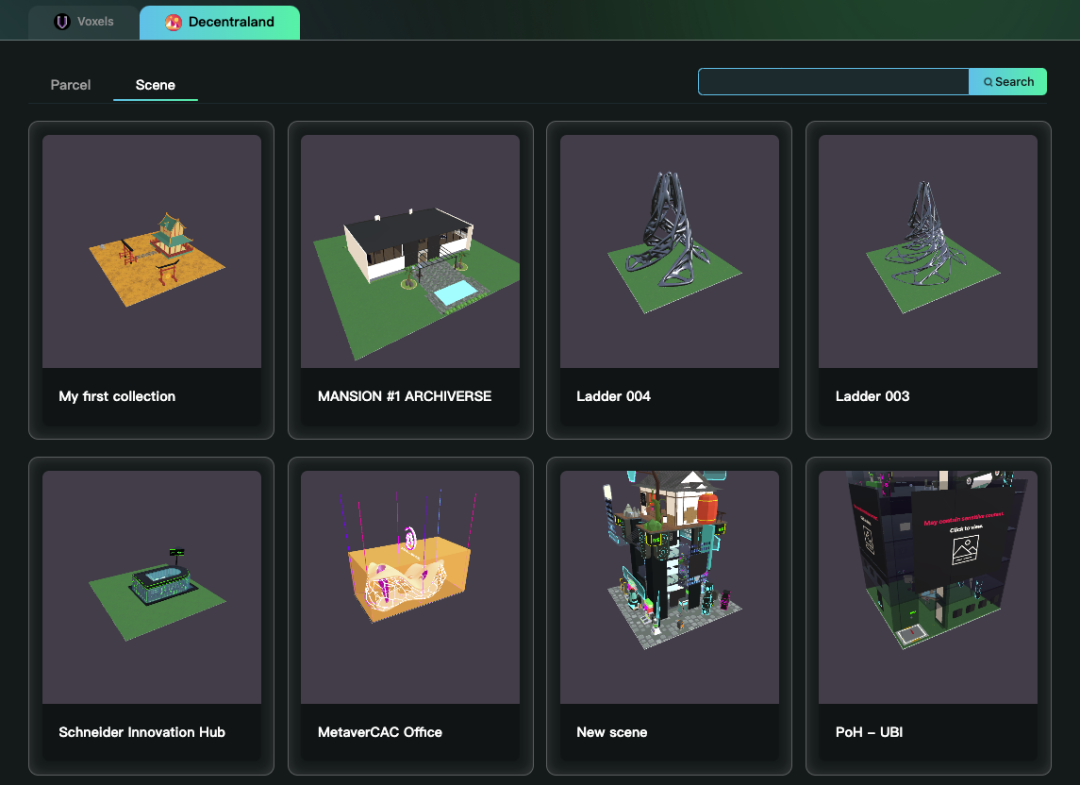Click the 'Ladder 003' title
This screenshot has width=1080, height=785.
tap(872, 396)
